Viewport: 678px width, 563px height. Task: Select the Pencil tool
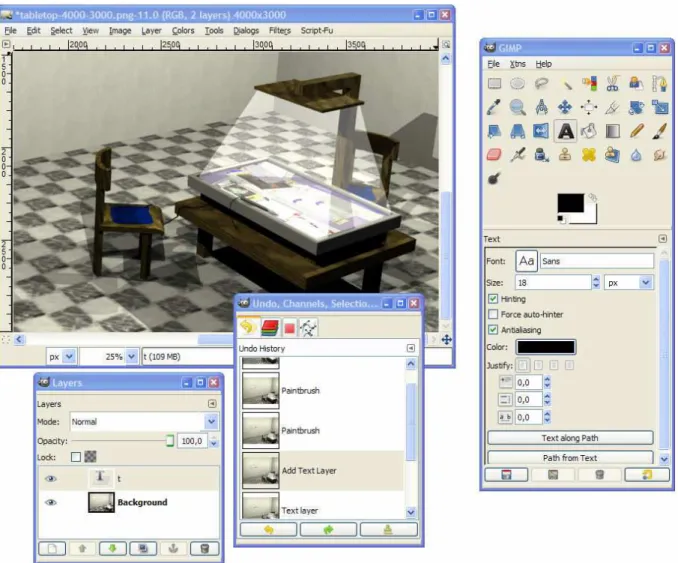pos(636,131)
